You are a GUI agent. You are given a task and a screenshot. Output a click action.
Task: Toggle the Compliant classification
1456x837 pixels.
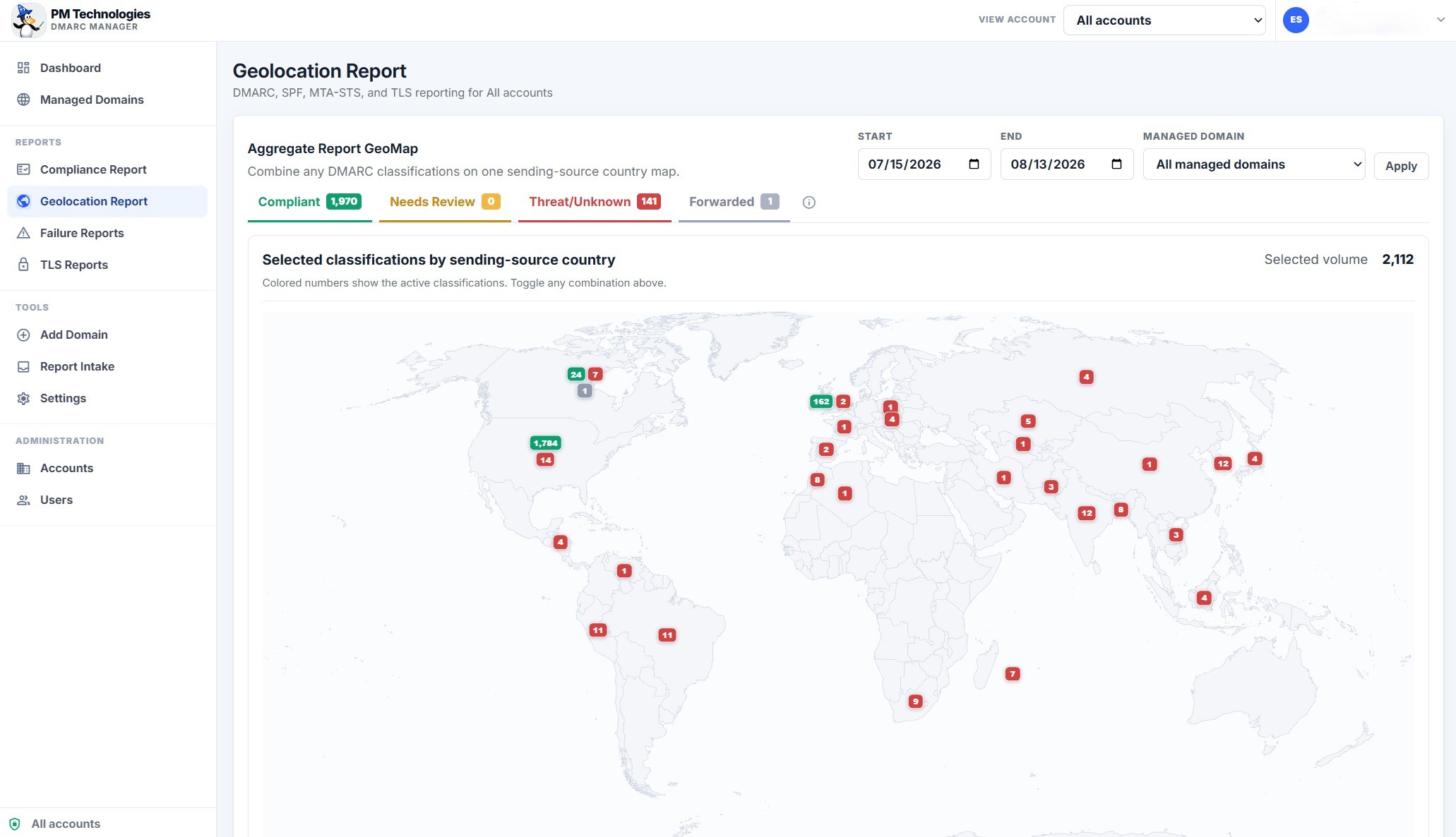tap(309, 203)
